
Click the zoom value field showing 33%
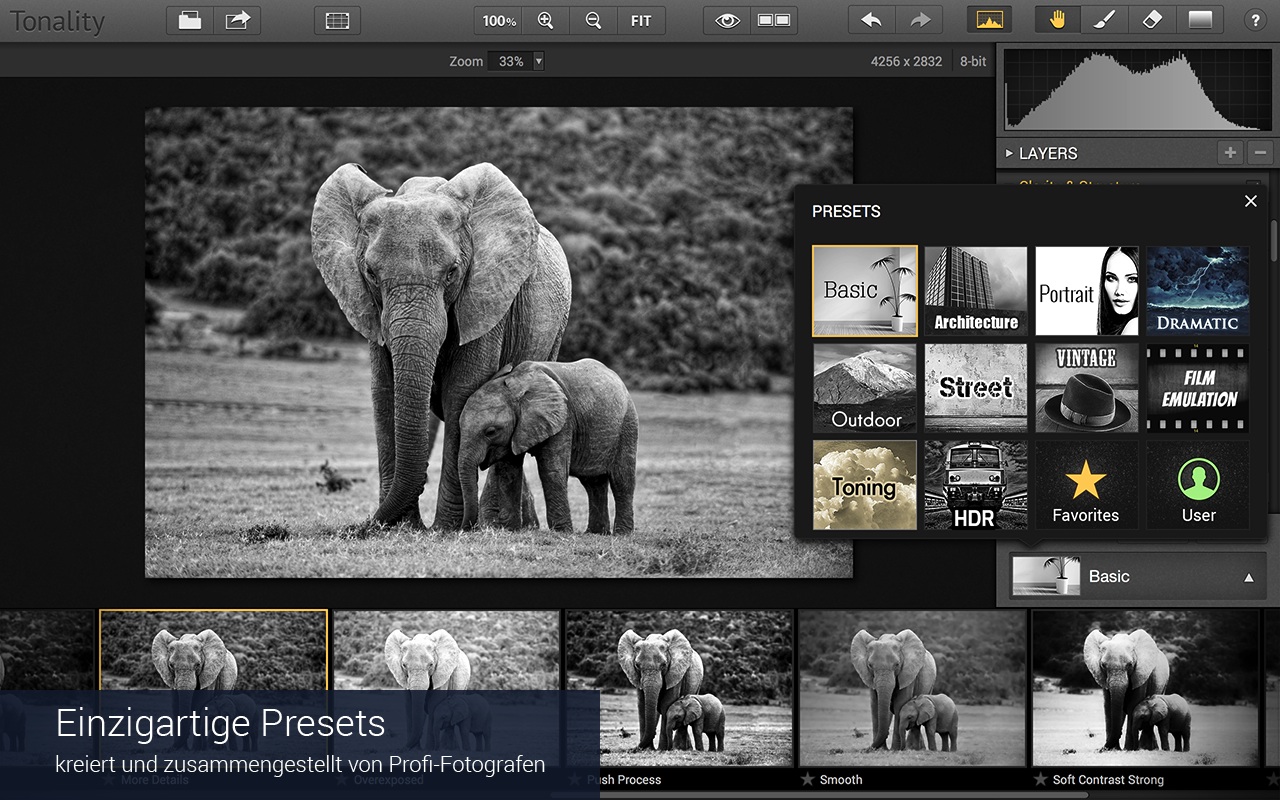[x=510, y=61]
